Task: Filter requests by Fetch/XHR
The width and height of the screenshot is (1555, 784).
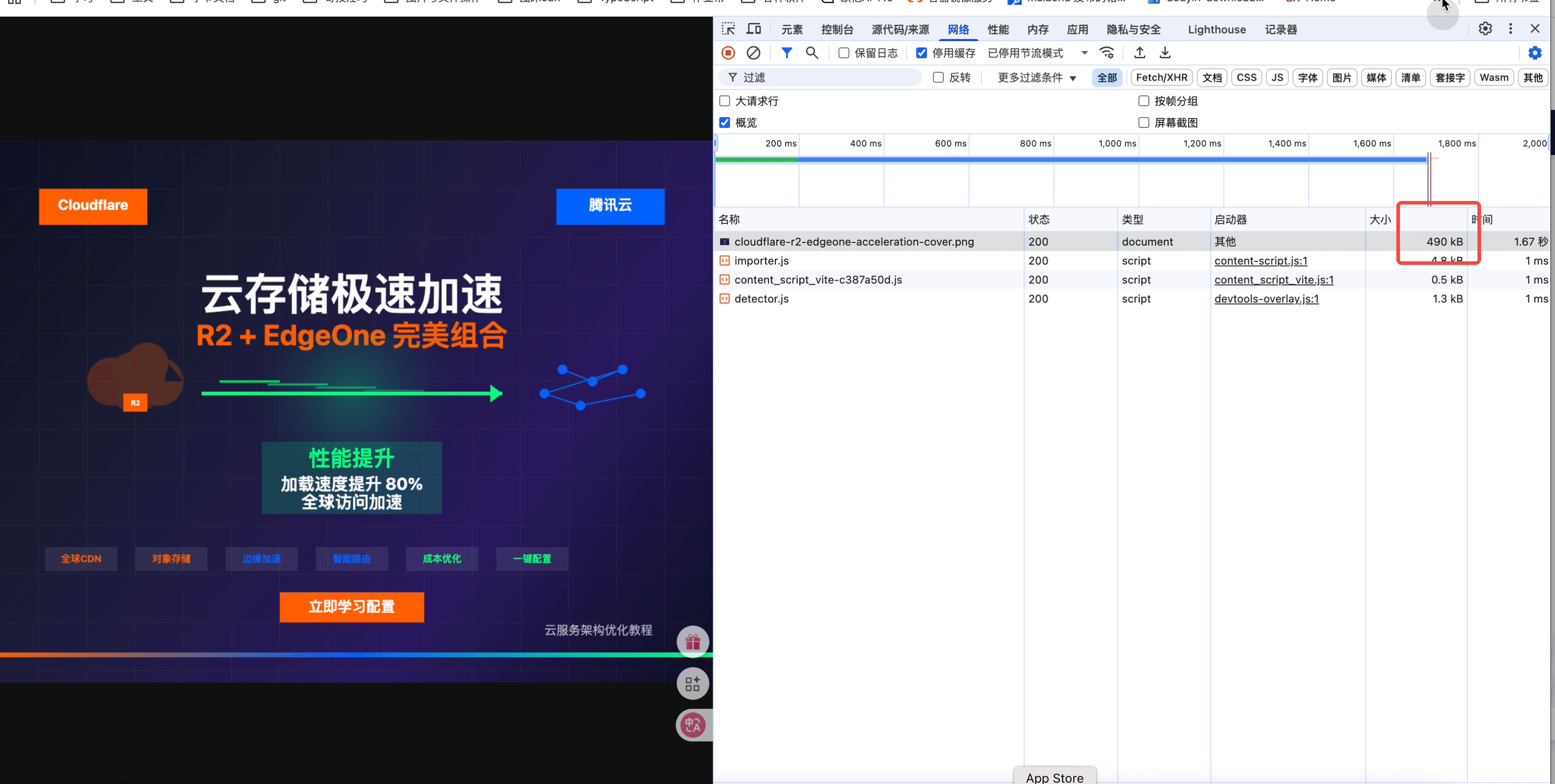Action: [x=1162, y=78]
